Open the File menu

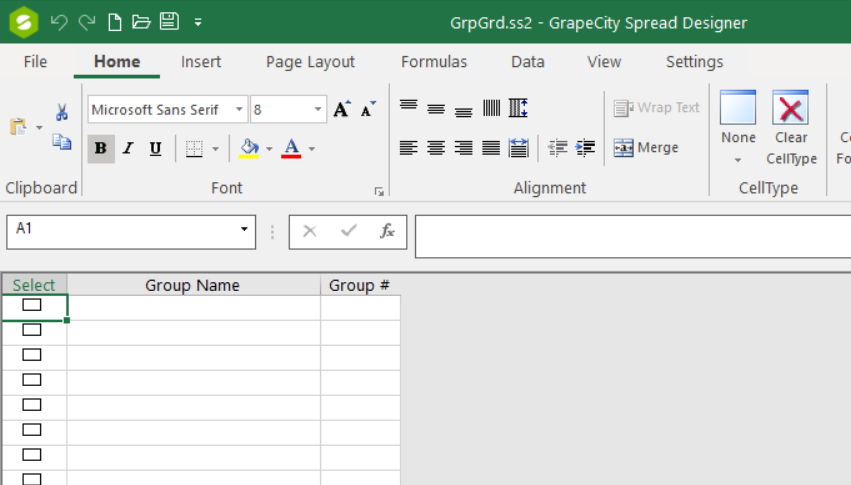click(x=35, y=62)
